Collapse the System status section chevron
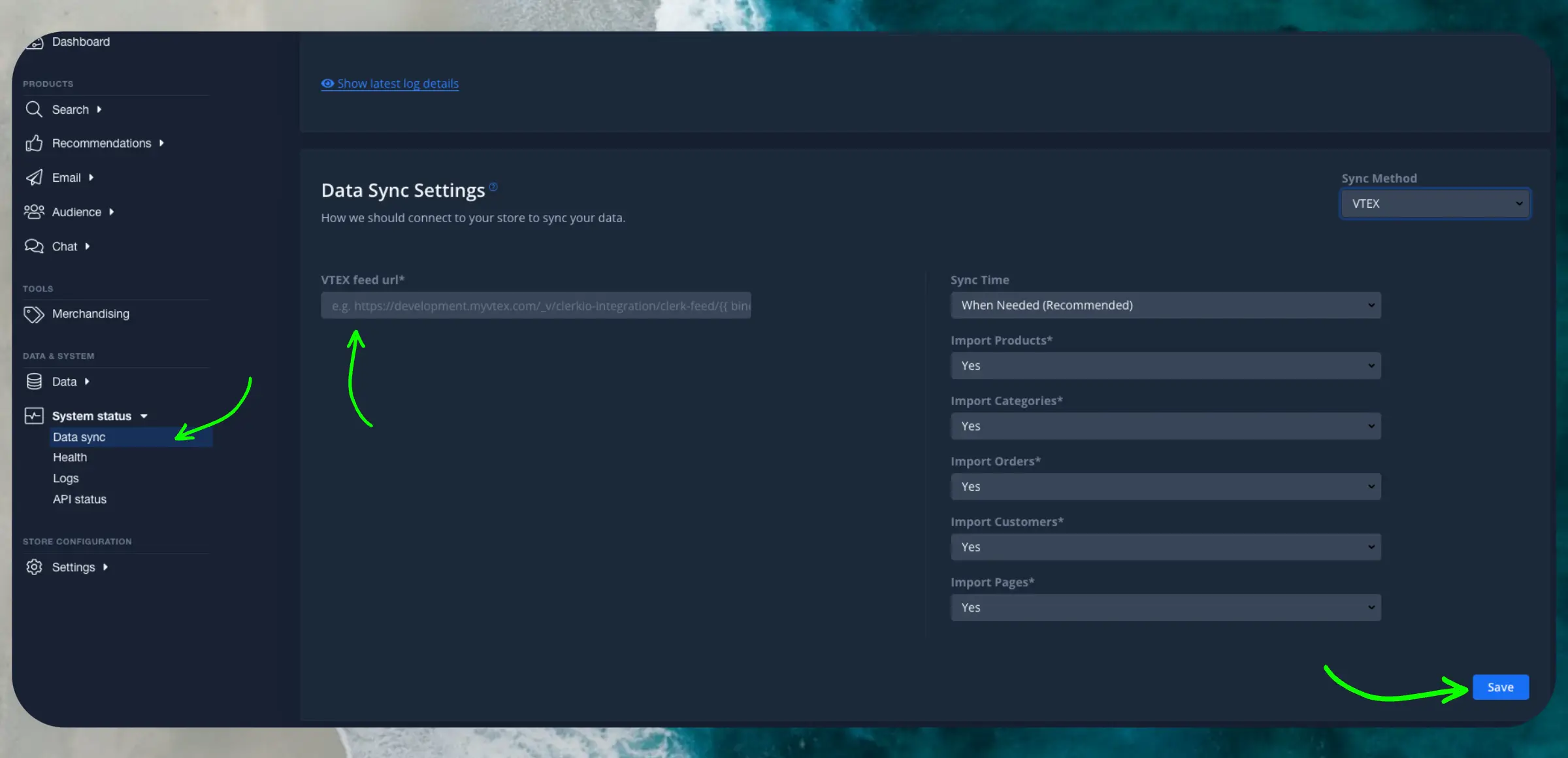Screen dimensions: 1568x758 click(x=144, y=416)
